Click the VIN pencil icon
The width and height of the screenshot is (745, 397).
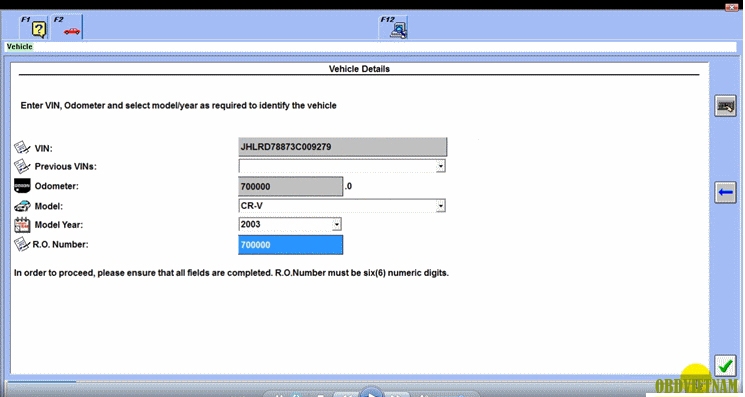[22, 148]
